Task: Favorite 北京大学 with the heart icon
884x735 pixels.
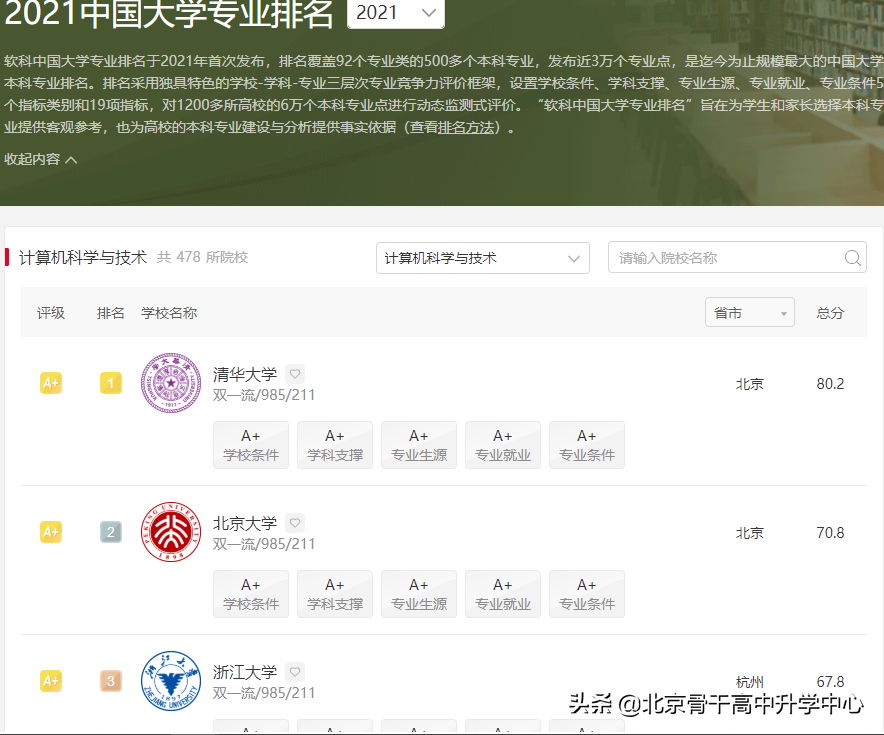Action: point(295,523)
